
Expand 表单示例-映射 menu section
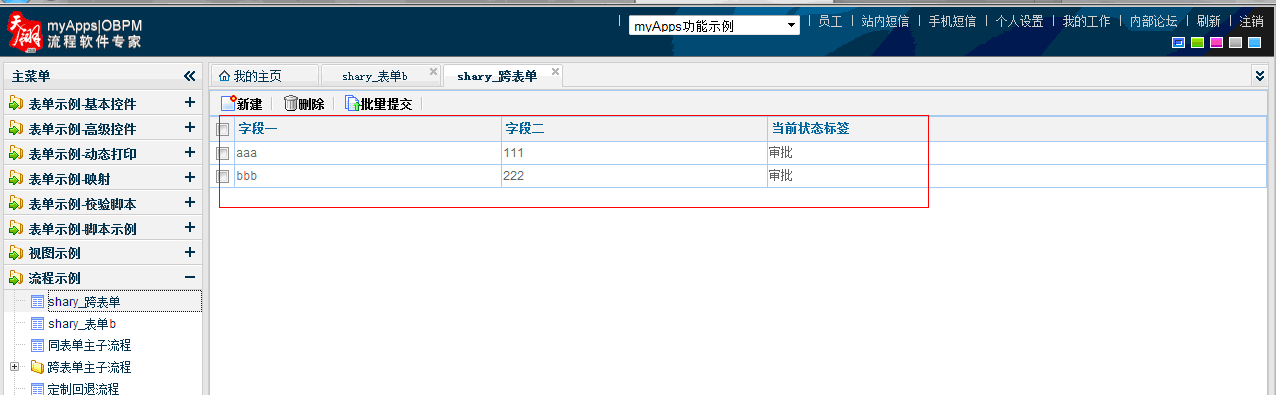189,178
